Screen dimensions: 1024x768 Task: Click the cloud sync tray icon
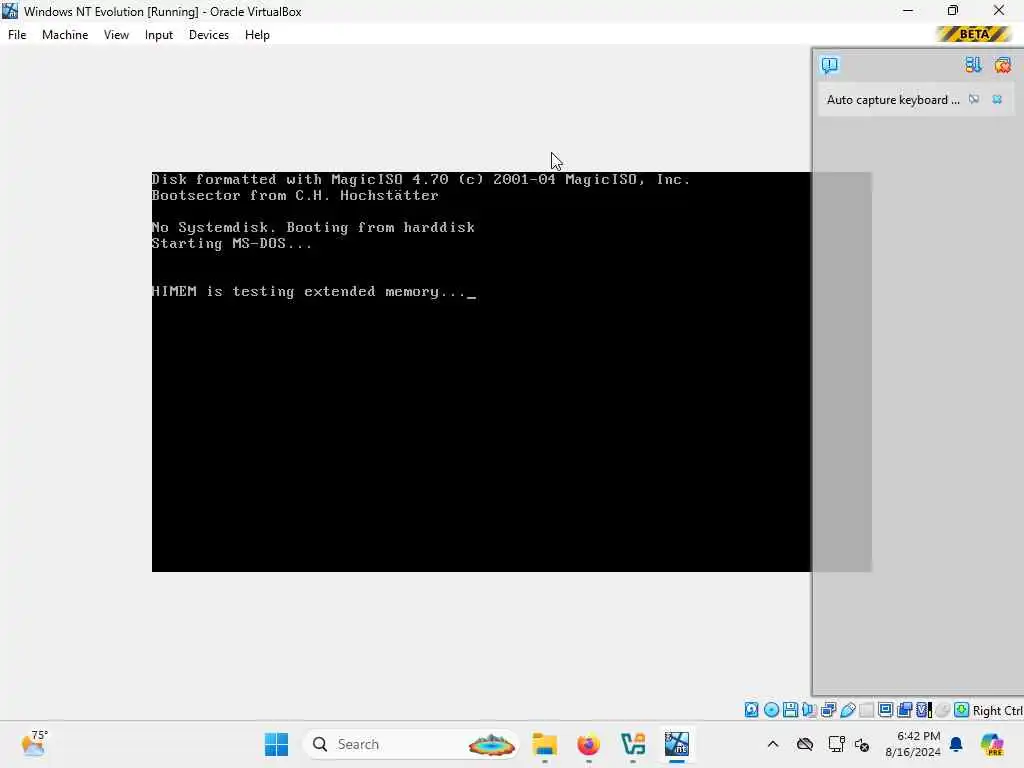pos(805,744)
